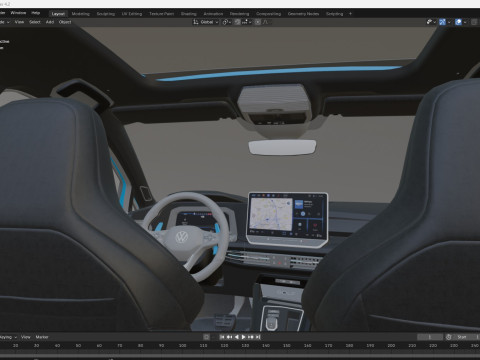The height and width of the screenshot is (360, 480).
Task: Switch to the Compositing workspace tab
Action: [x=268, y=14]
